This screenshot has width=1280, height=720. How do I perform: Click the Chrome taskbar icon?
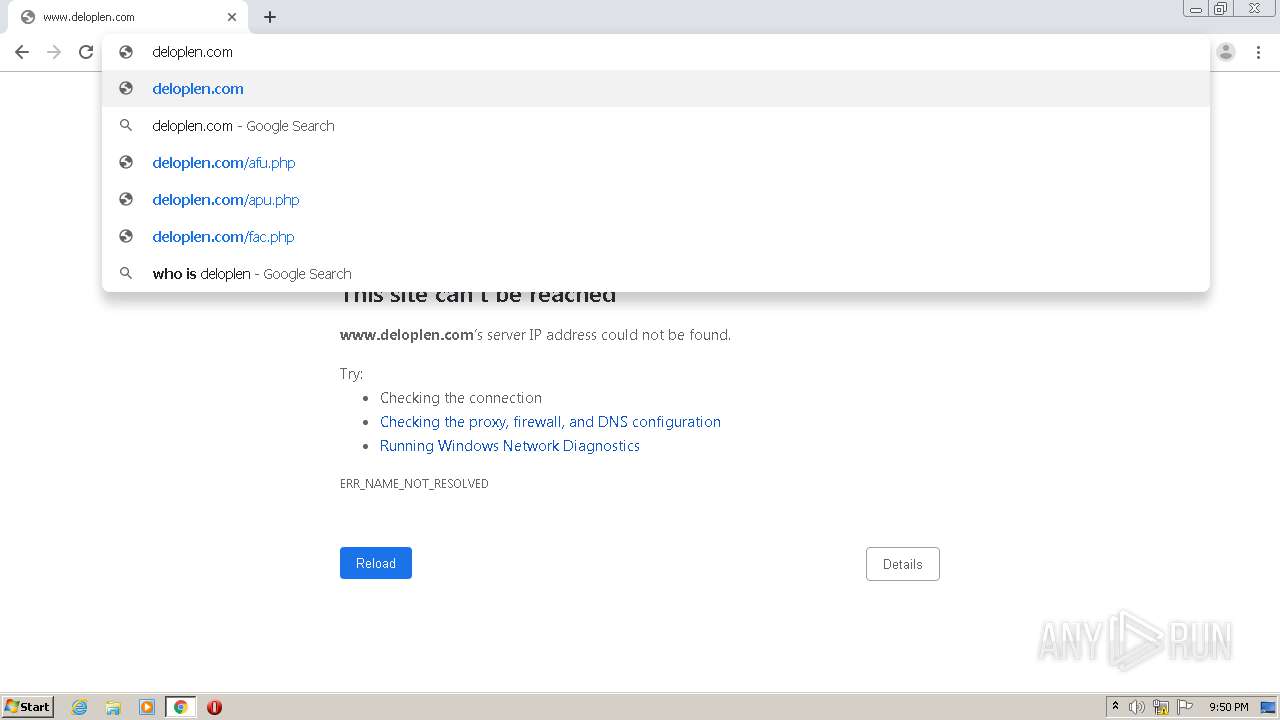point(180,707)
